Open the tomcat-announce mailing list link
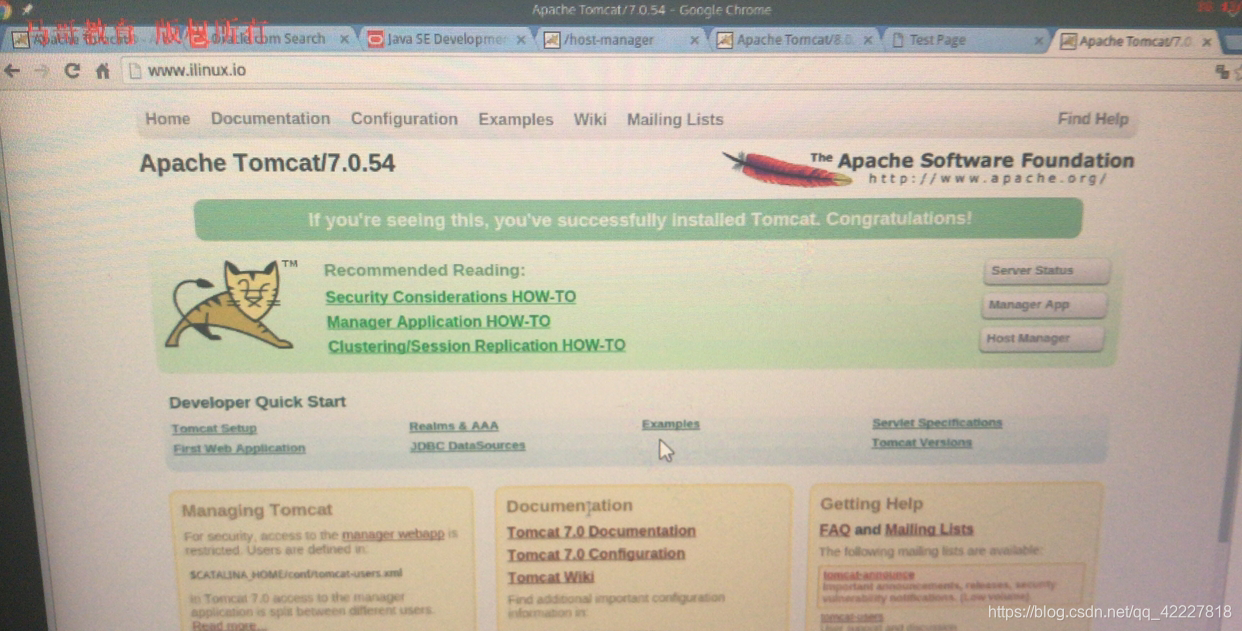Image resolution: width=1242 pixels, height=631 pixels. pyautogui.click(x=869, y=575)
